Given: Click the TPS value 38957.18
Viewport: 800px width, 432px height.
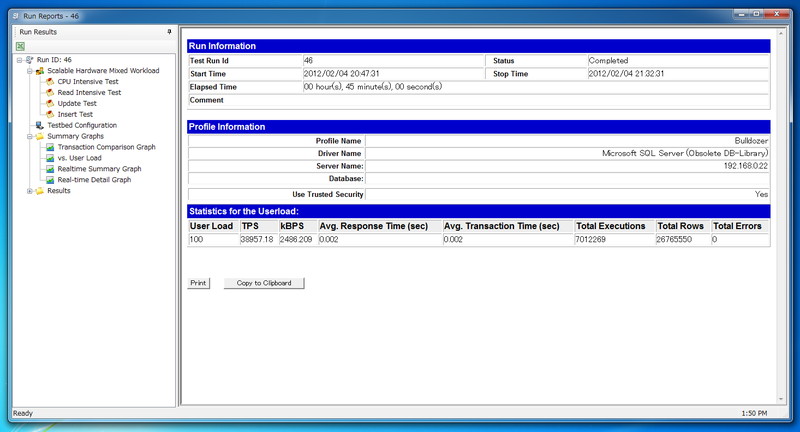Looking at the screenshot, I should (257, 239).
